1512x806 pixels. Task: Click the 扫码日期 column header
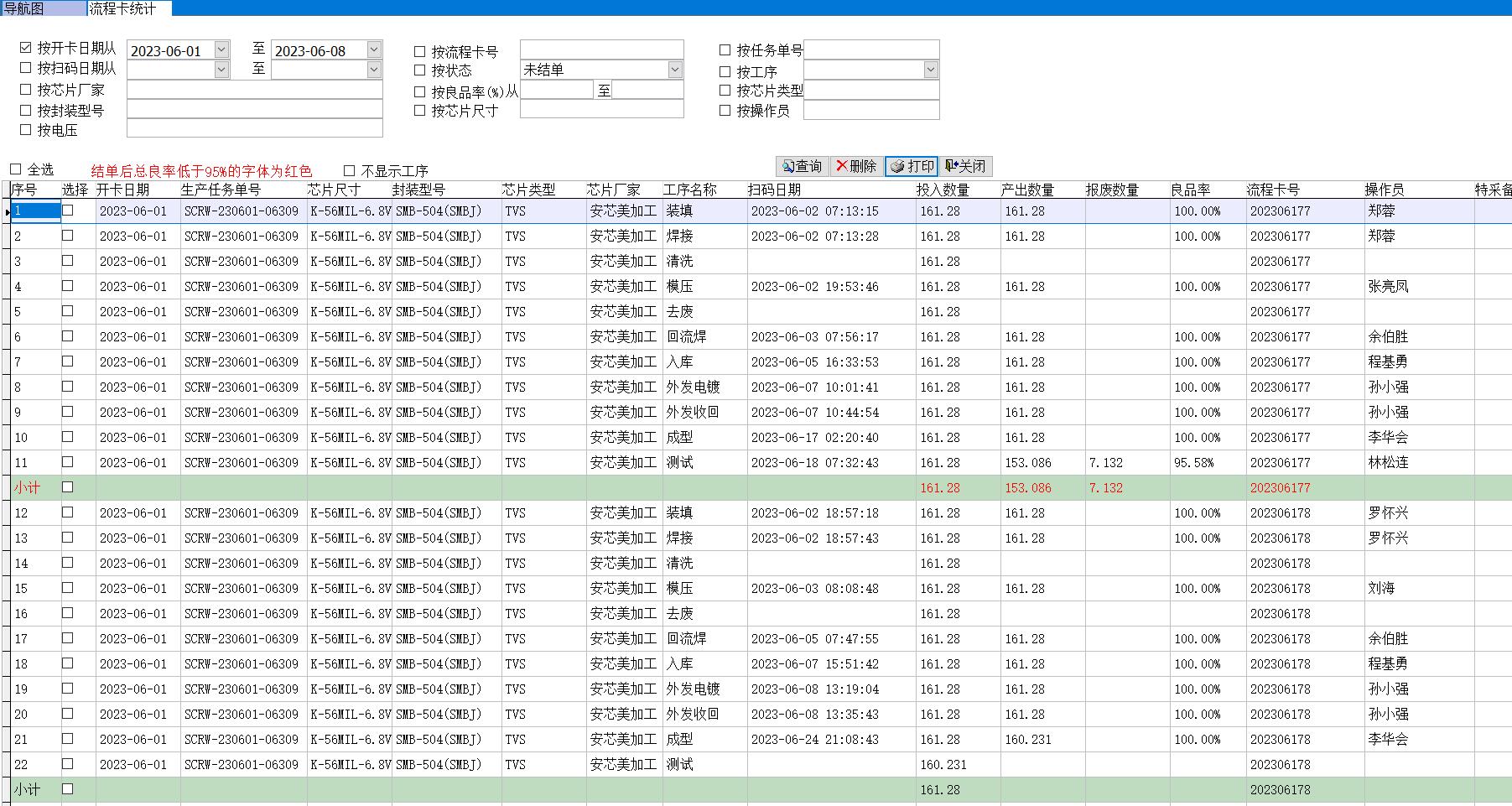point(774,190)
